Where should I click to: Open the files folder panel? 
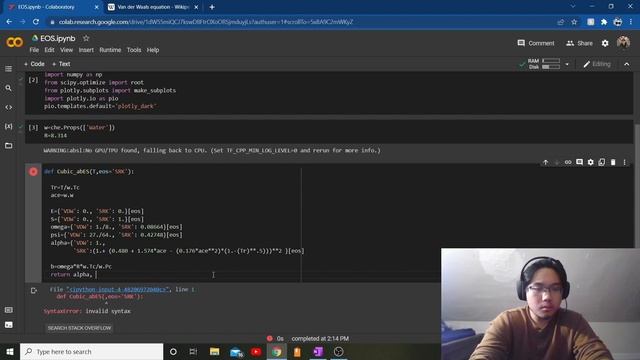tap(9, 145)
